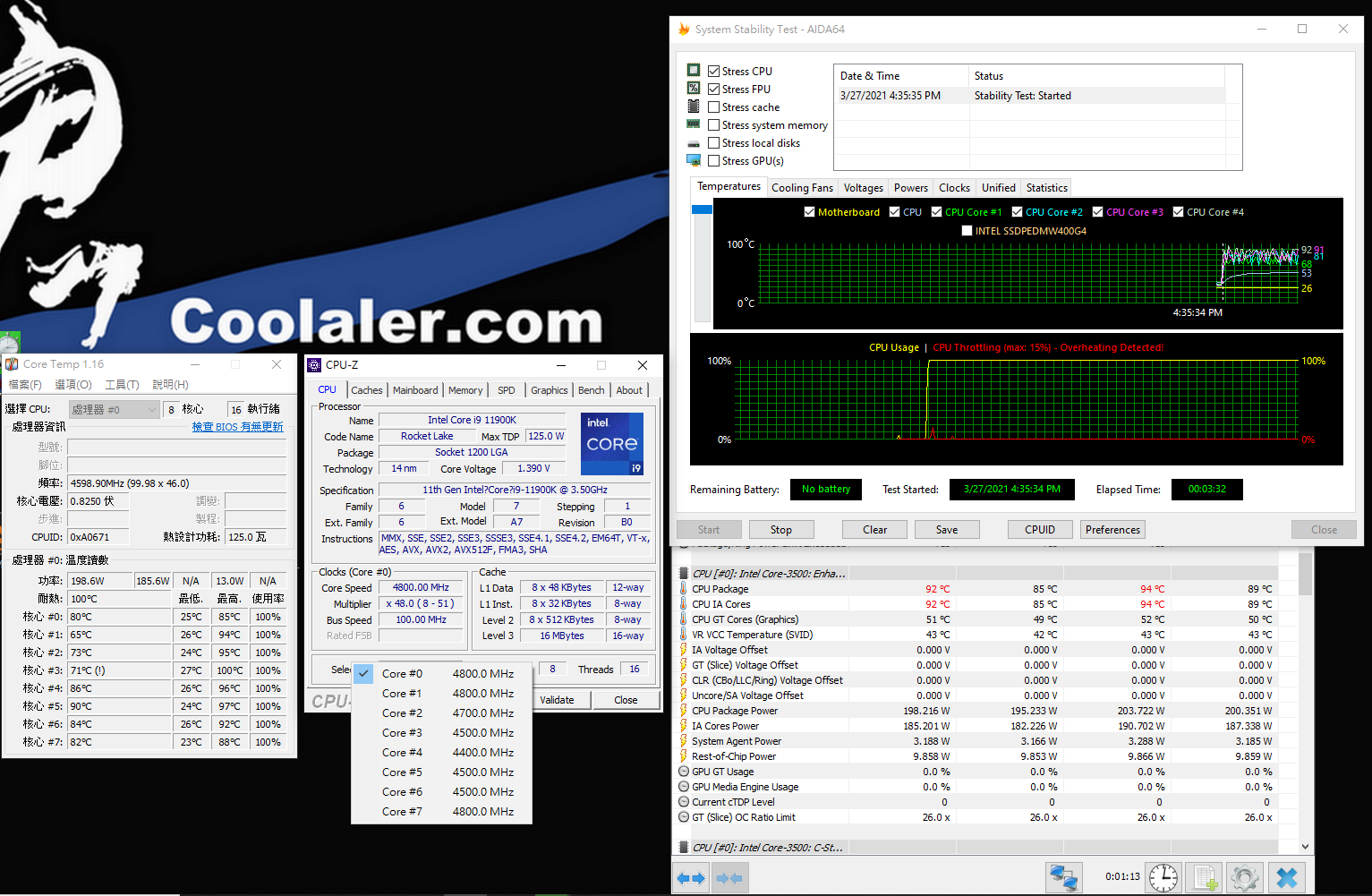Click the monitor icon beside Stress GPU(s)

pyautogui.click(x=694, y=160)
